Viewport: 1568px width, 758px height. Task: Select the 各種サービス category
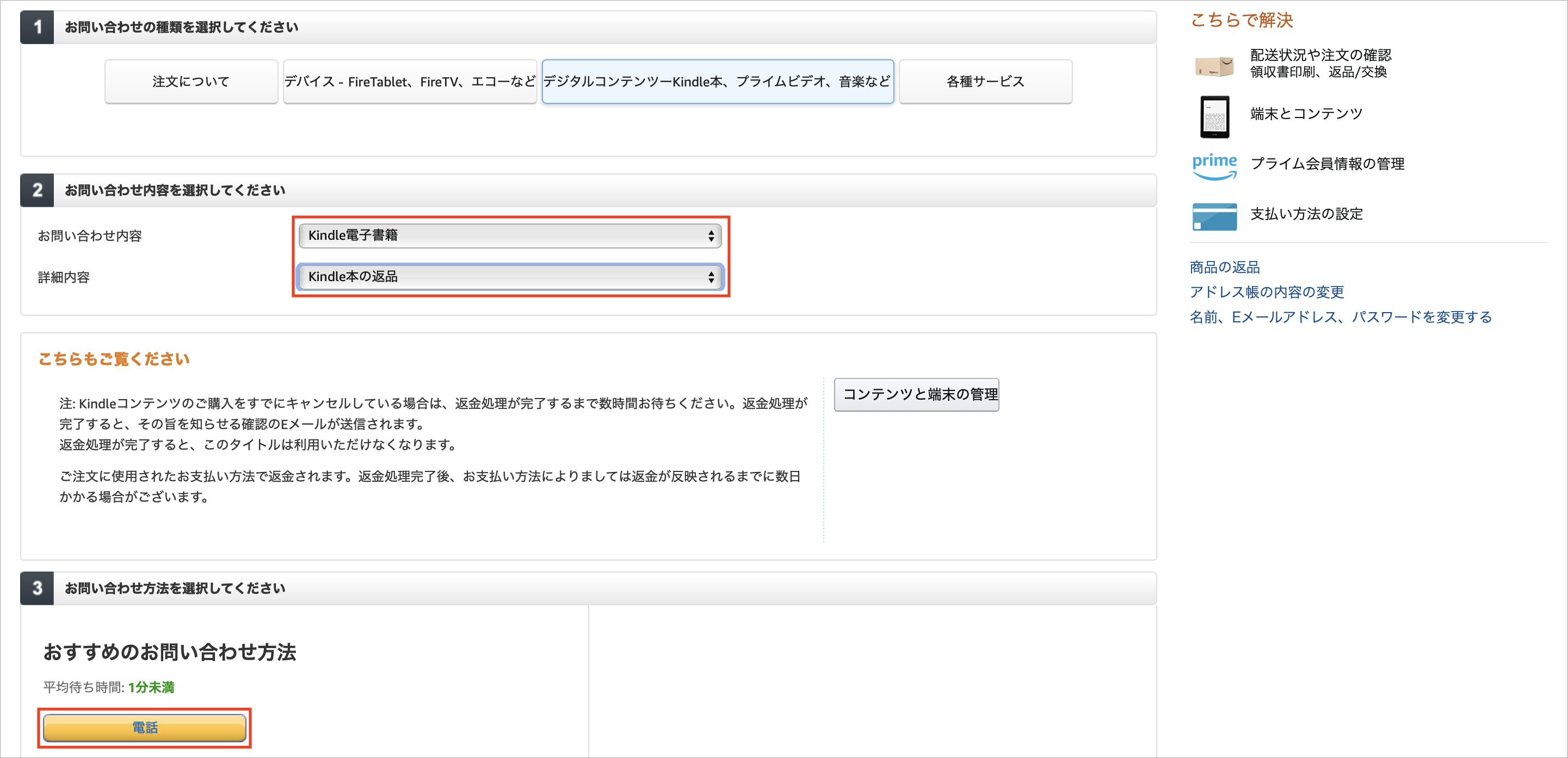pos(985,81)
